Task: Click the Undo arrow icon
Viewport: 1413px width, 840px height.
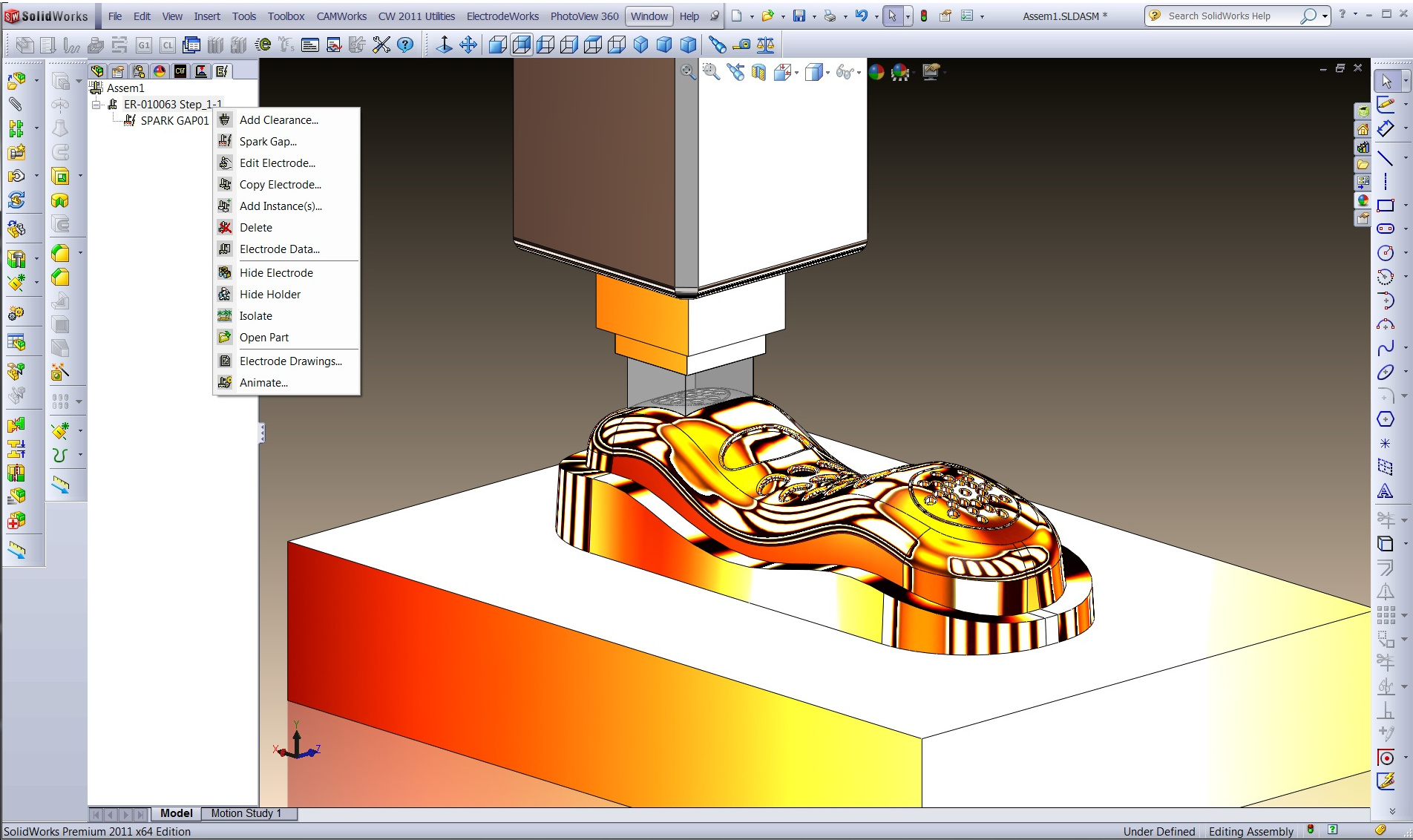Action: tap(861, 16)
